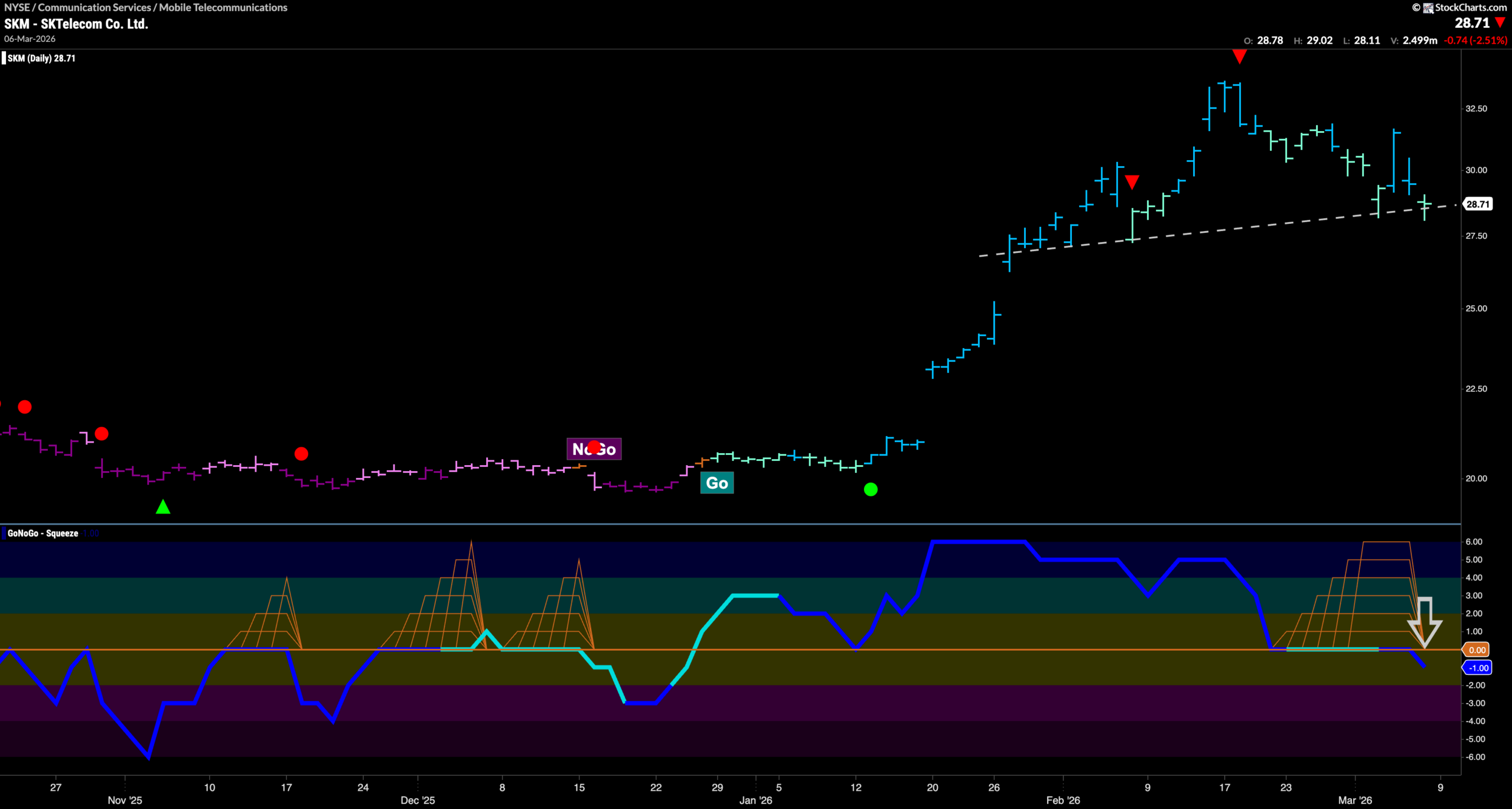This screenshot has height=809, width=1512.
Task: Click the 25.00 price axis label
Action: pos(1476,308)
